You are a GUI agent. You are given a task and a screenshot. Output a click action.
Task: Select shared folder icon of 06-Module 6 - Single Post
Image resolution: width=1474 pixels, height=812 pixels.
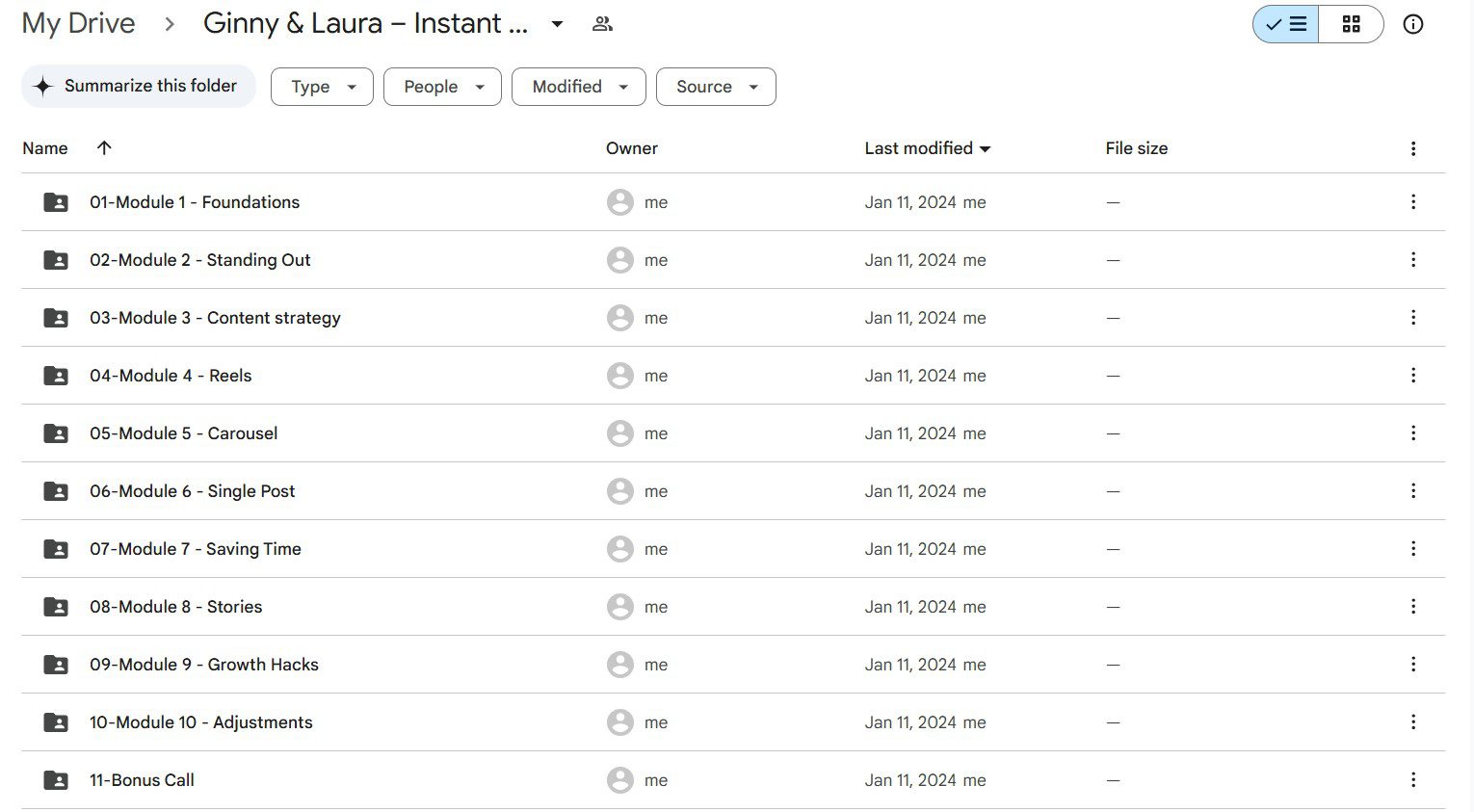click(56, 491)
